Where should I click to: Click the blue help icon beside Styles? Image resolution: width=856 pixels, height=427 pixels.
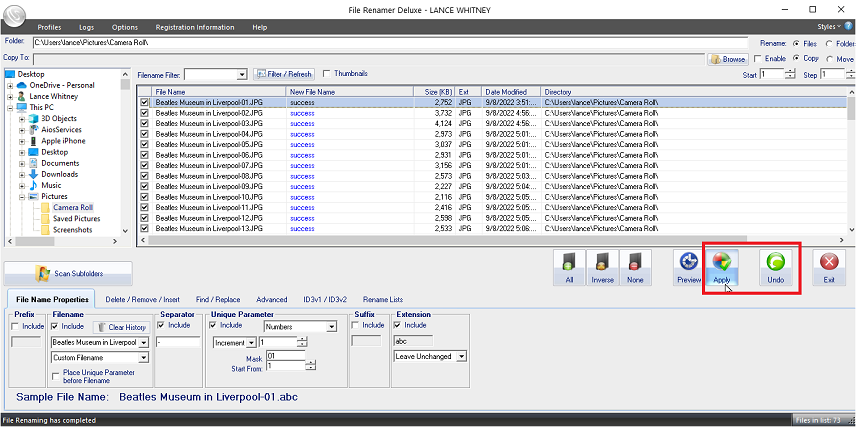tap(848, 26)
